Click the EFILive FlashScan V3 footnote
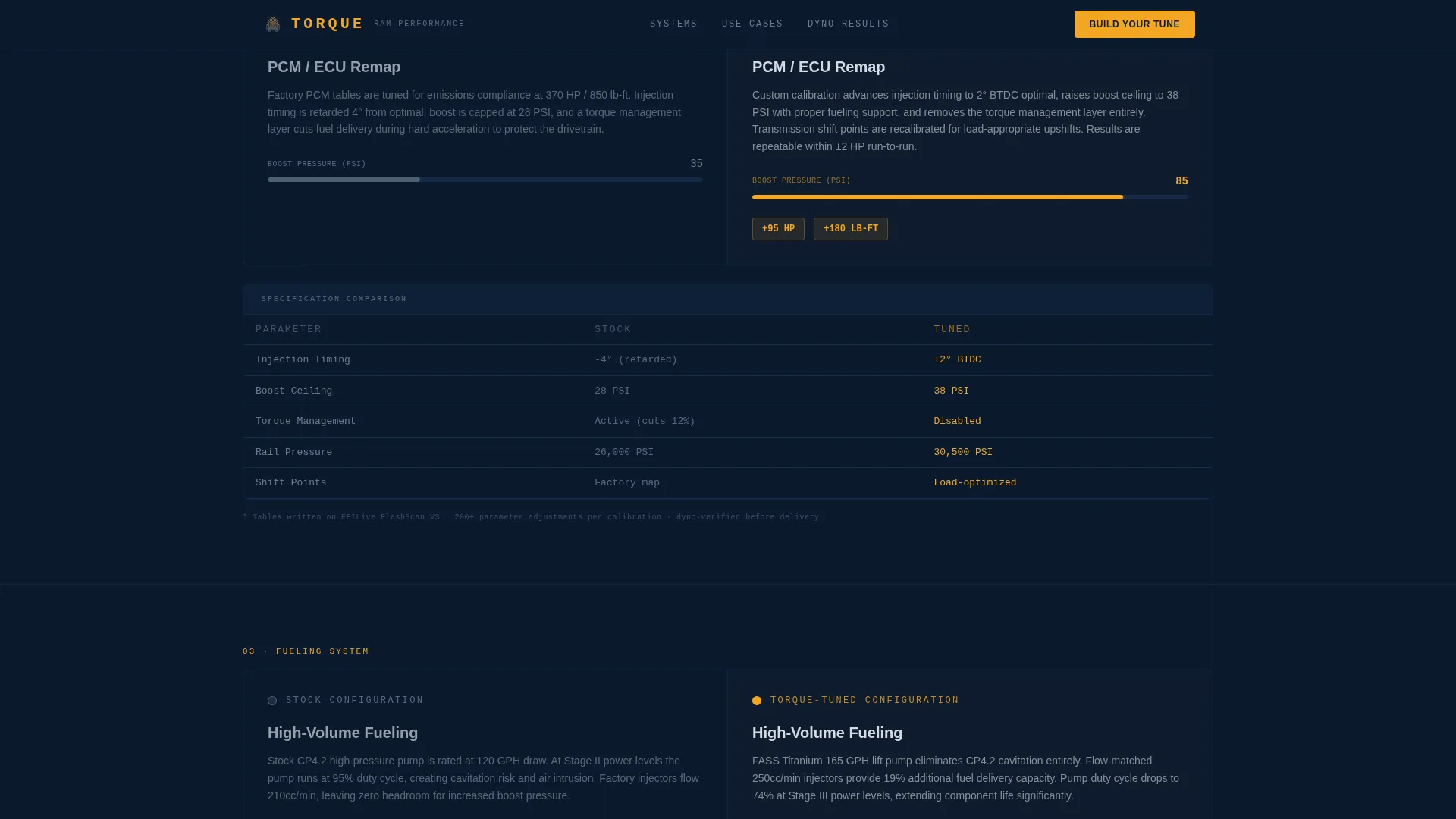Viewport: 1456px width, 819px height. pos(531,517)
